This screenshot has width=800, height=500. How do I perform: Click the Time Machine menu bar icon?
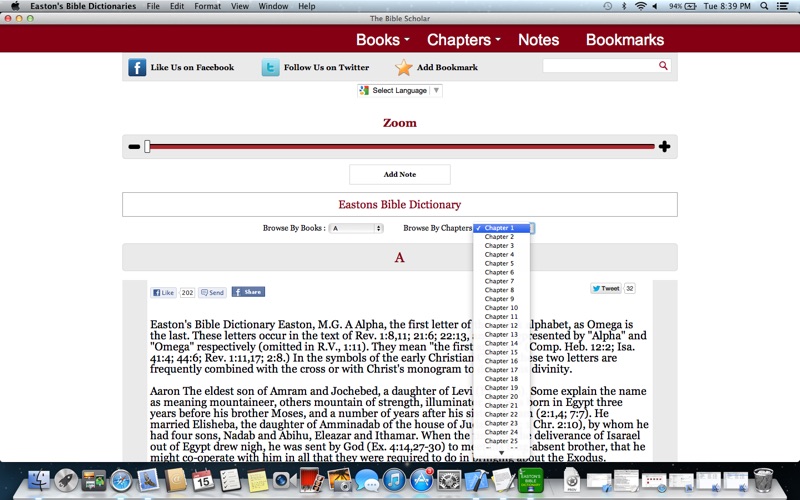pyautogui.click(x=607, y=6)
